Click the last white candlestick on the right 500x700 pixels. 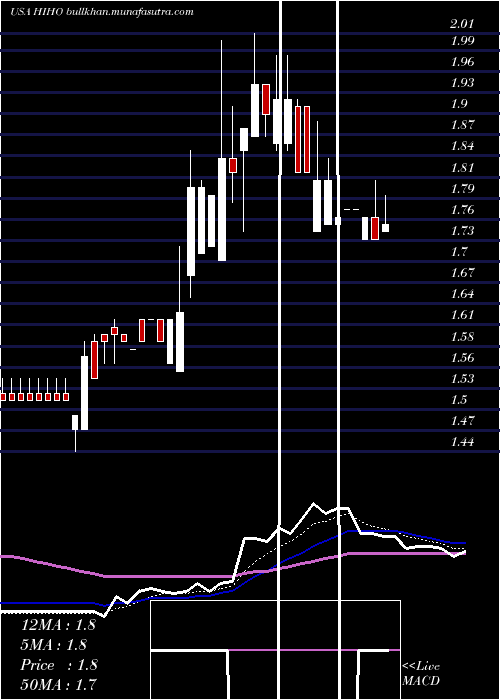pos(385,228)
